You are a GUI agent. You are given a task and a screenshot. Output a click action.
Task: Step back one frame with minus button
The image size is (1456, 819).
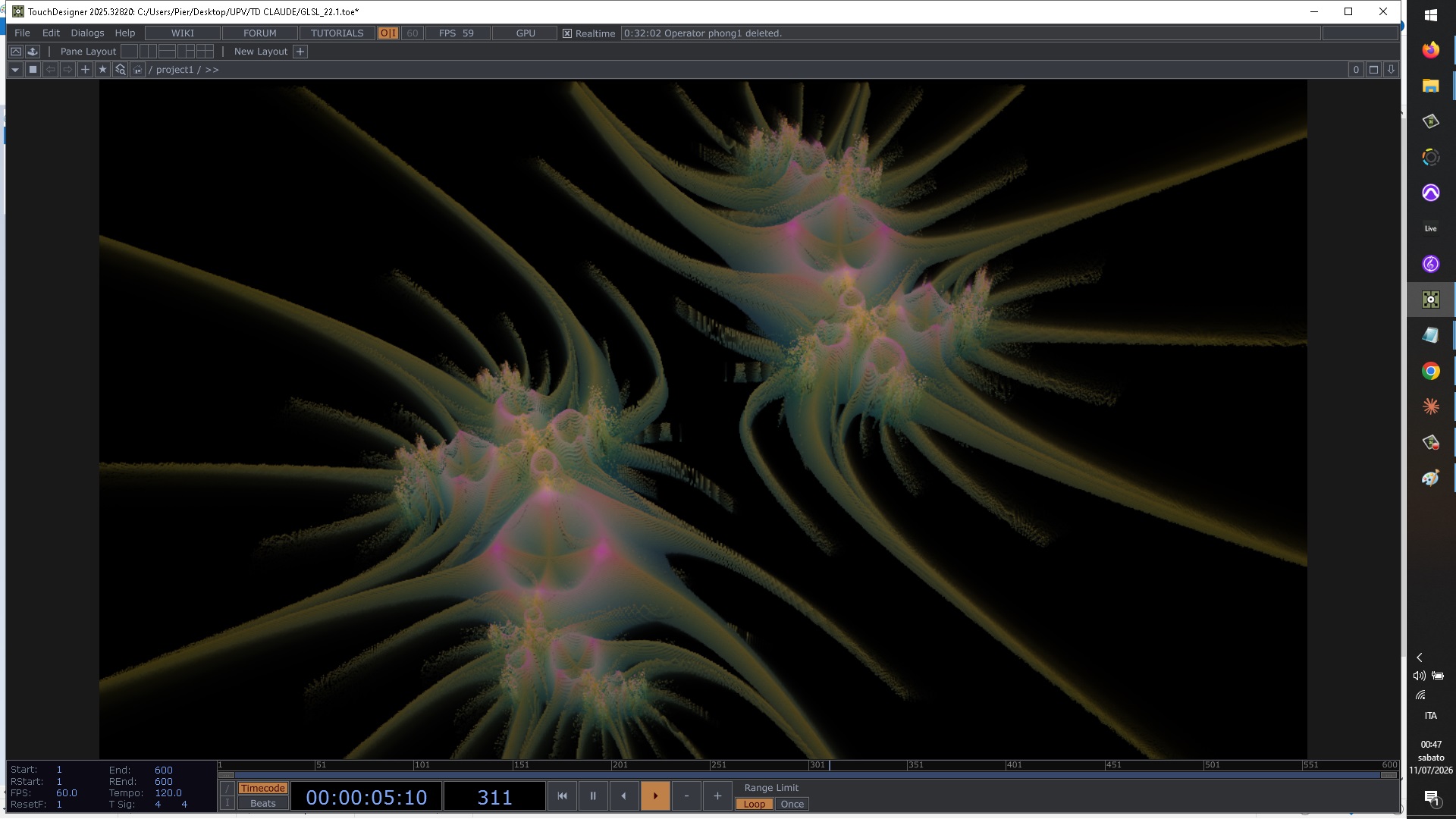tap(686, 796)
